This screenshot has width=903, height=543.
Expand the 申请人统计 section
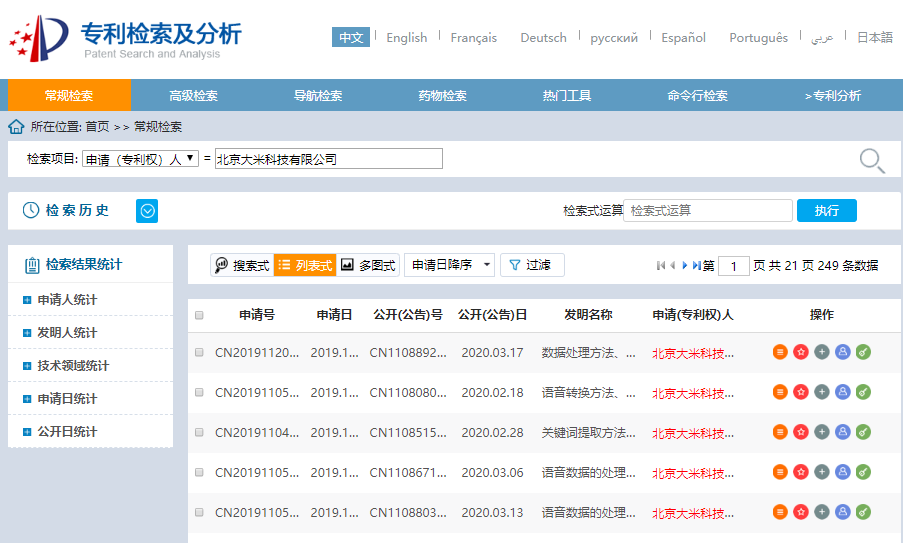click(x=26, y=299)
